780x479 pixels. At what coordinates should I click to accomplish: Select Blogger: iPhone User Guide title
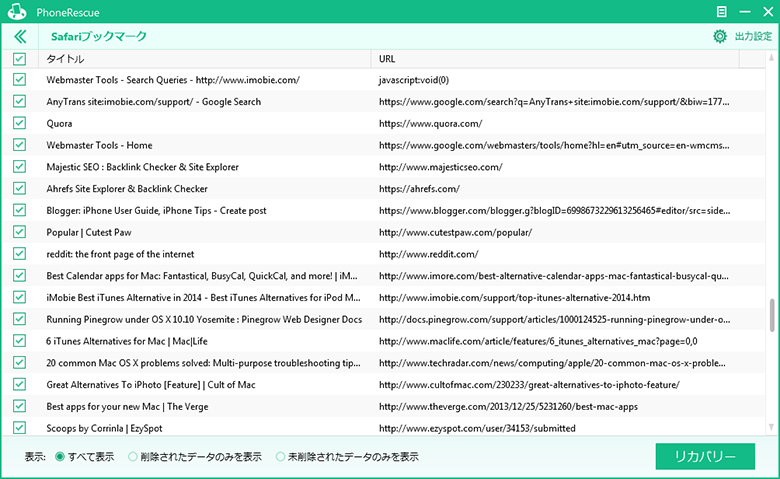[156, 210]
